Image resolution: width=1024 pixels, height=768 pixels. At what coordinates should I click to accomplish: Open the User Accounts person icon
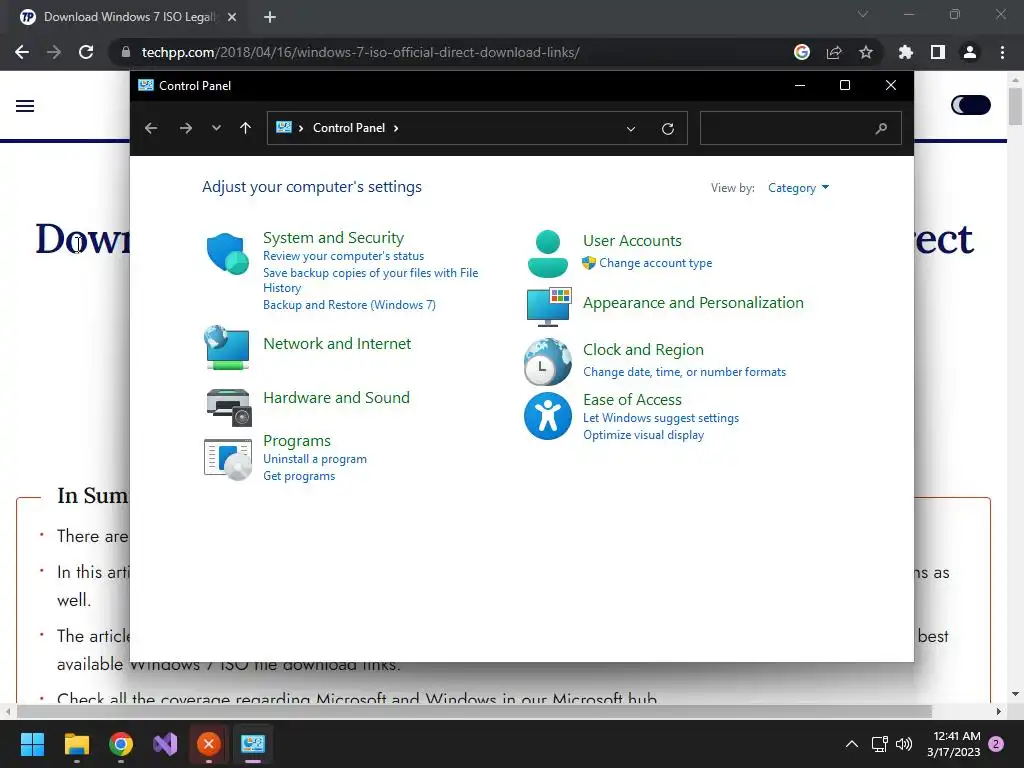tap(547, 253)
